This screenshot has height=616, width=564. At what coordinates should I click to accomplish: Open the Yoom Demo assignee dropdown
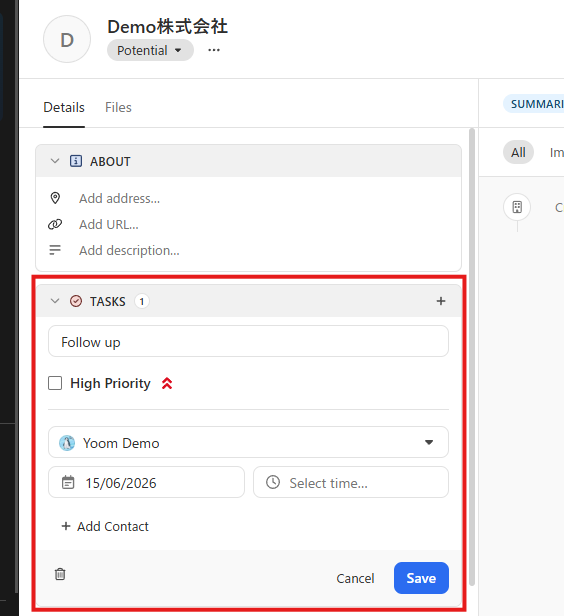click(x=248, y=442)
